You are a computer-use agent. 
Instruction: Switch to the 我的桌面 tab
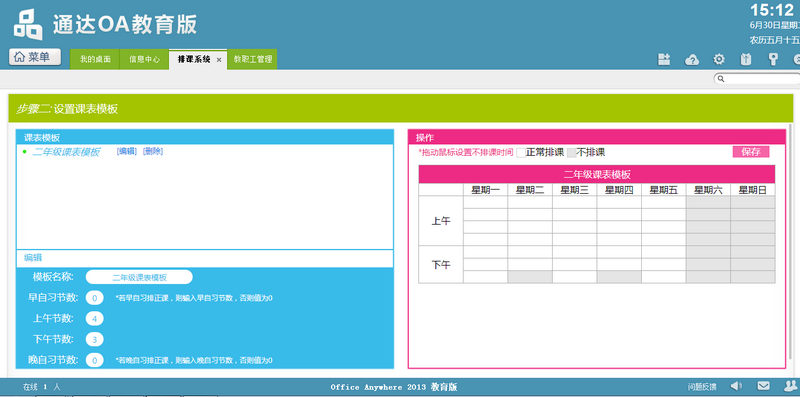click(x=94, y=59)
